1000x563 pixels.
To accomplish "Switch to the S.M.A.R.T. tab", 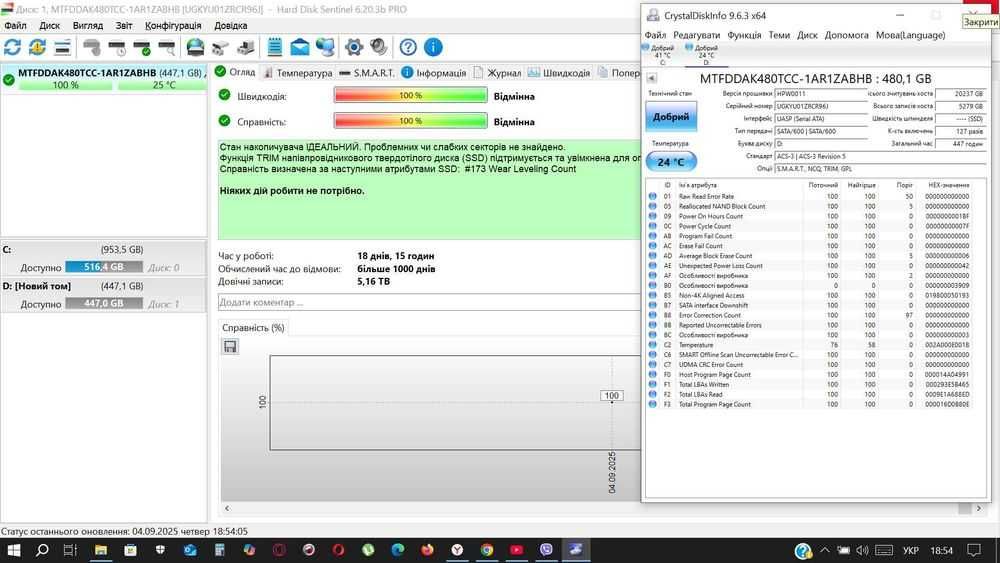I will point(367,73).
